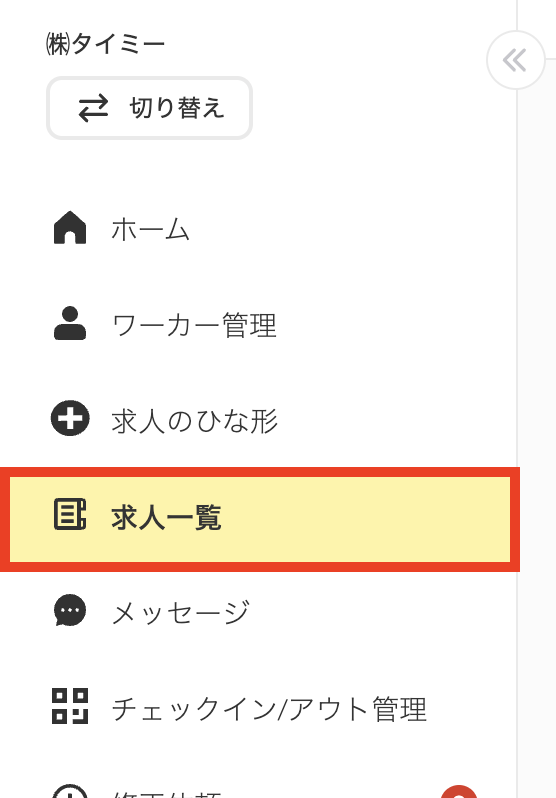Viewport: 556px width, 798px height.
Task: Open メッセージ via its text label
Action: 180,612
